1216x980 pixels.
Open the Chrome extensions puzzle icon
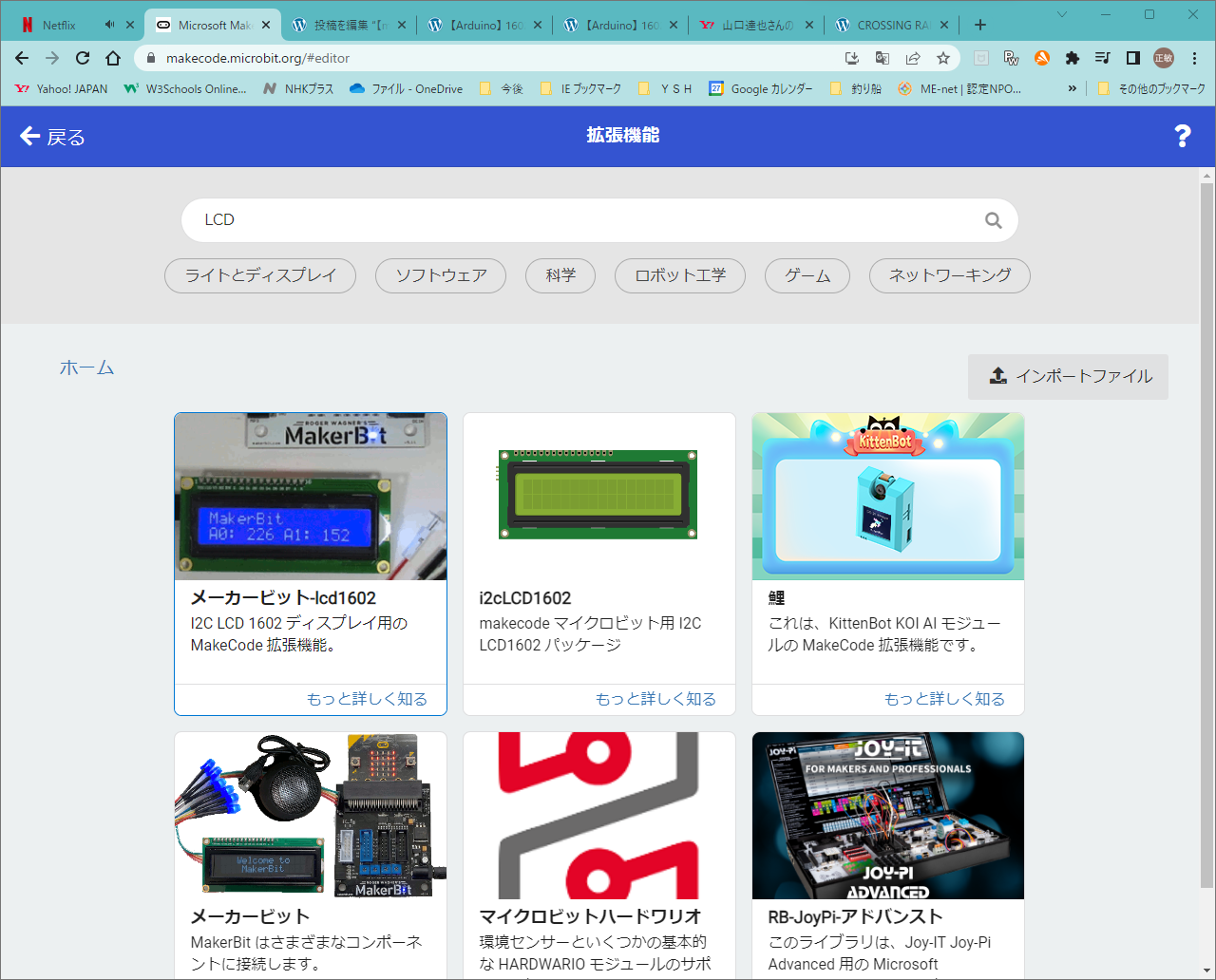point(1073,58)
